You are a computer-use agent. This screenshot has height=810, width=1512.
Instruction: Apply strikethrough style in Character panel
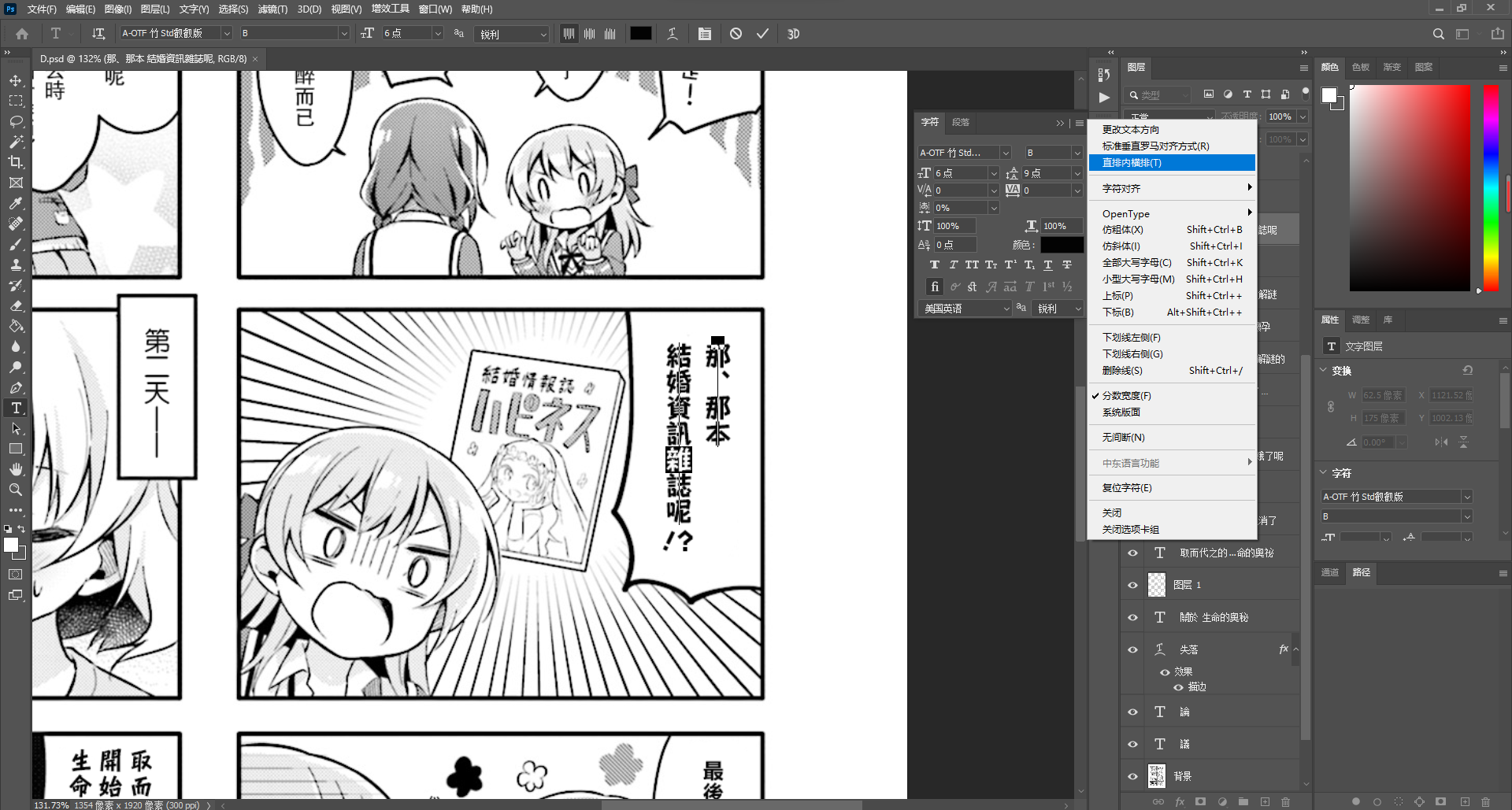[x=1067, y=265]
